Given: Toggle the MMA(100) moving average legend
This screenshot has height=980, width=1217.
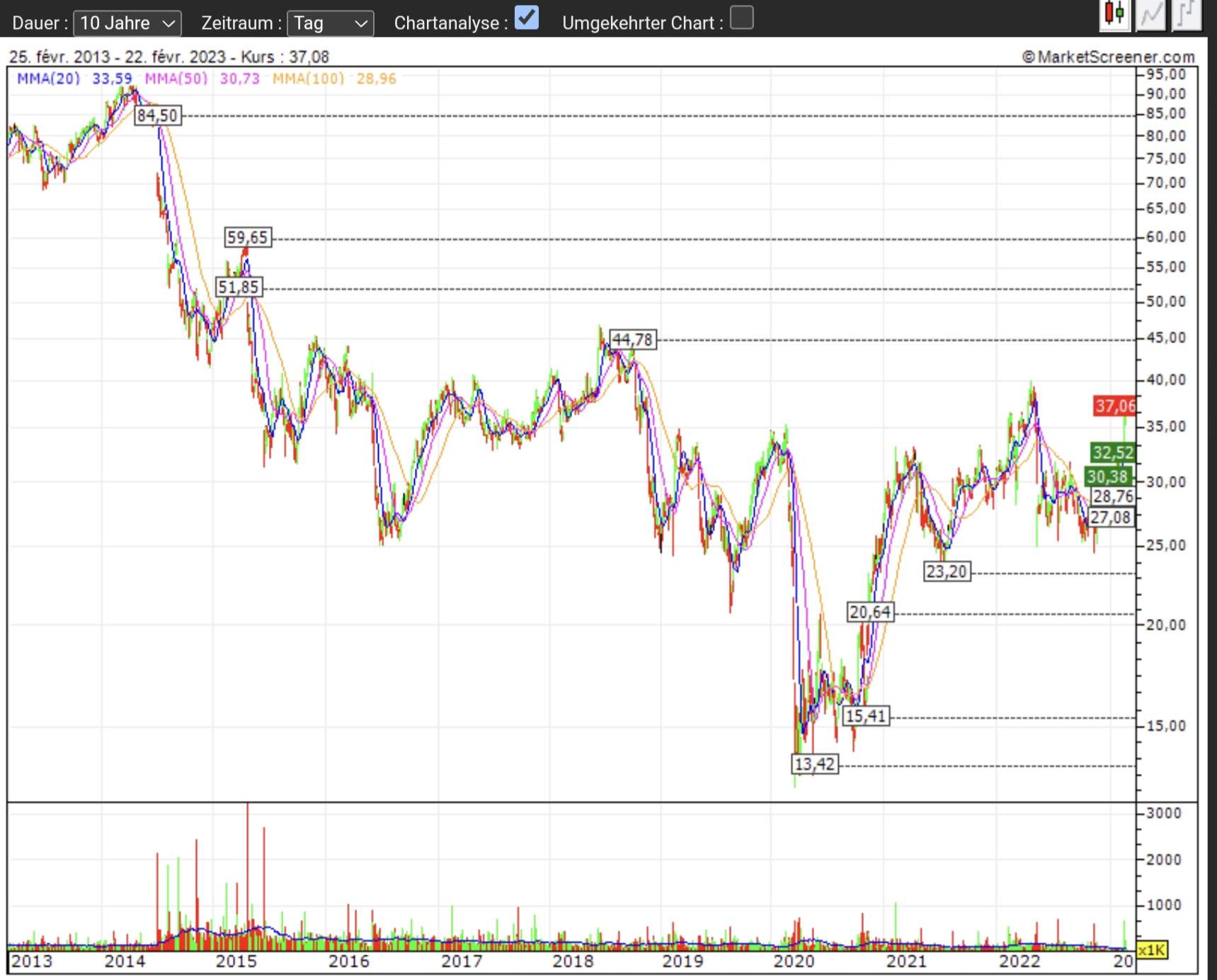Looking at the screenshot, I should pos(308,80).
